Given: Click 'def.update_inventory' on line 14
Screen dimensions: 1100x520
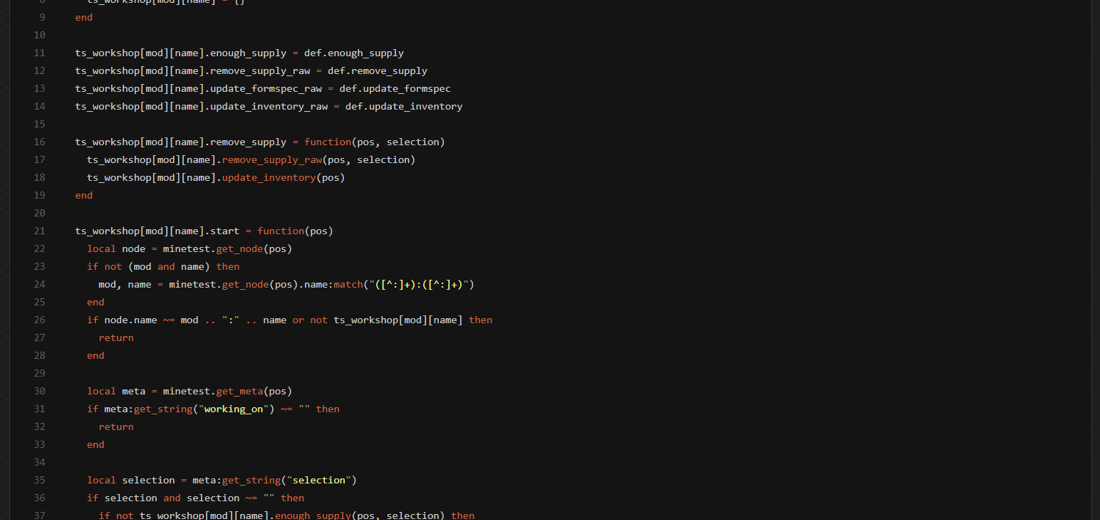Looking at the screenshot, I should [x=403, y=107].
